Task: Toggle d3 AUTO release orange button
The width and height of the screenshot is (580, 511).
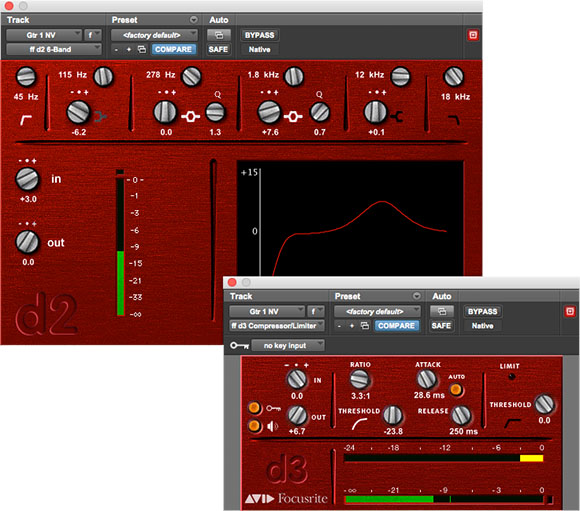Action: (456, 389)
